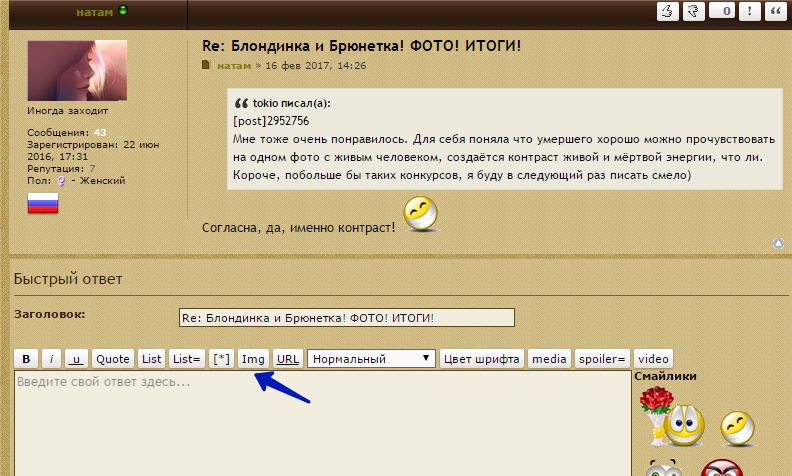Click the quoted text [post]2952756
This screenshot has width=792, height=476.
coord(271,121)
